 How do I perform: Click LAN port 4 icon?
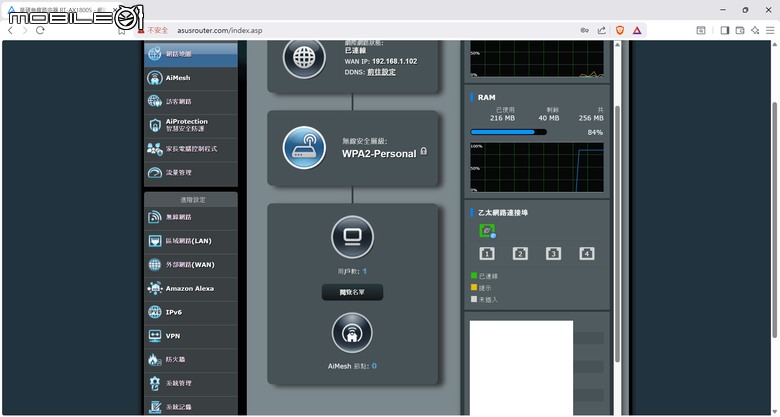(586, 253)
